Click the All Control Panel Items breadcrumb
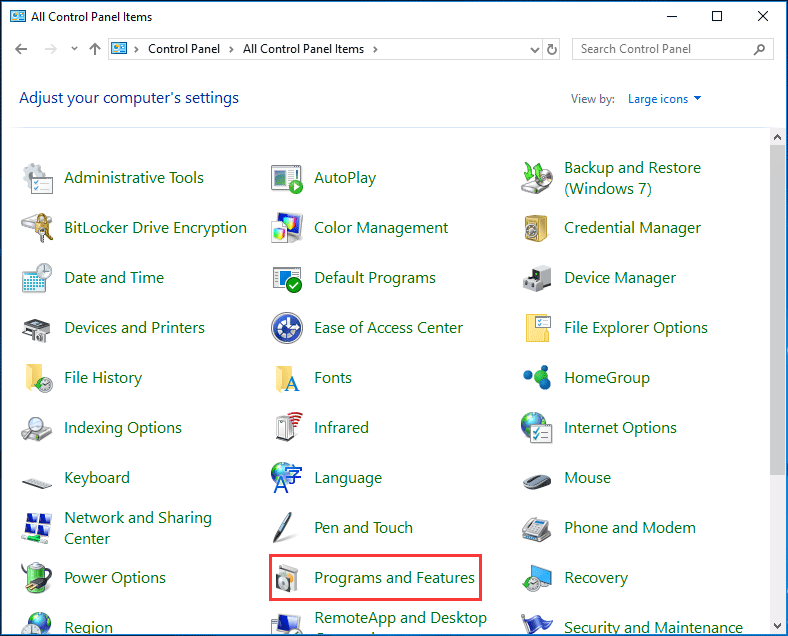 [303, 49]
